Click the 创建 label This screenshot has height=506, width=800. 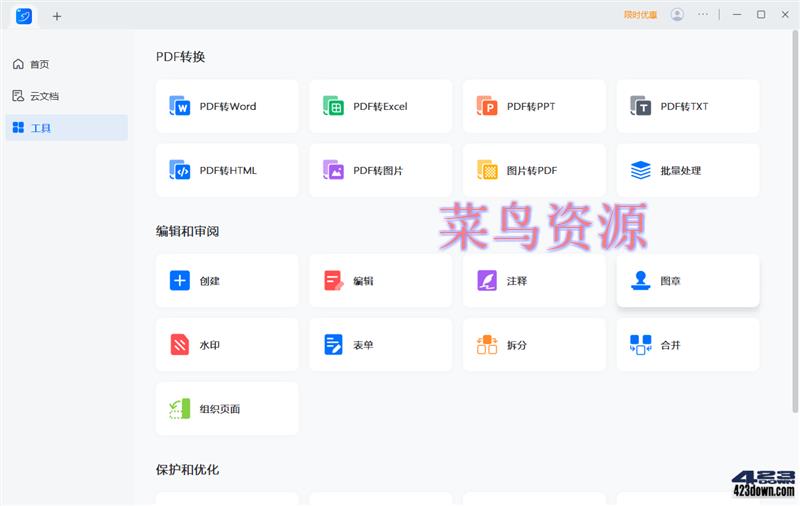[210, 281]
